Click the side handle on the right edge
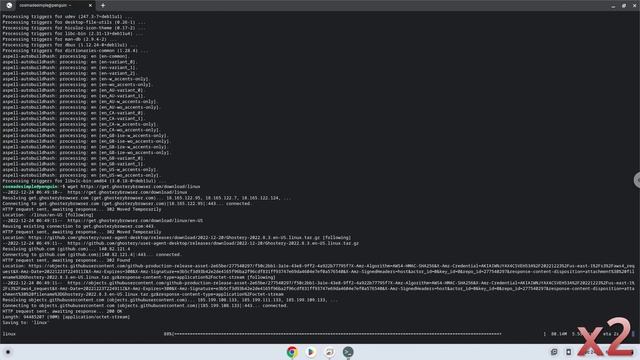Screen dimensions: 640x360 pos(637,180)
